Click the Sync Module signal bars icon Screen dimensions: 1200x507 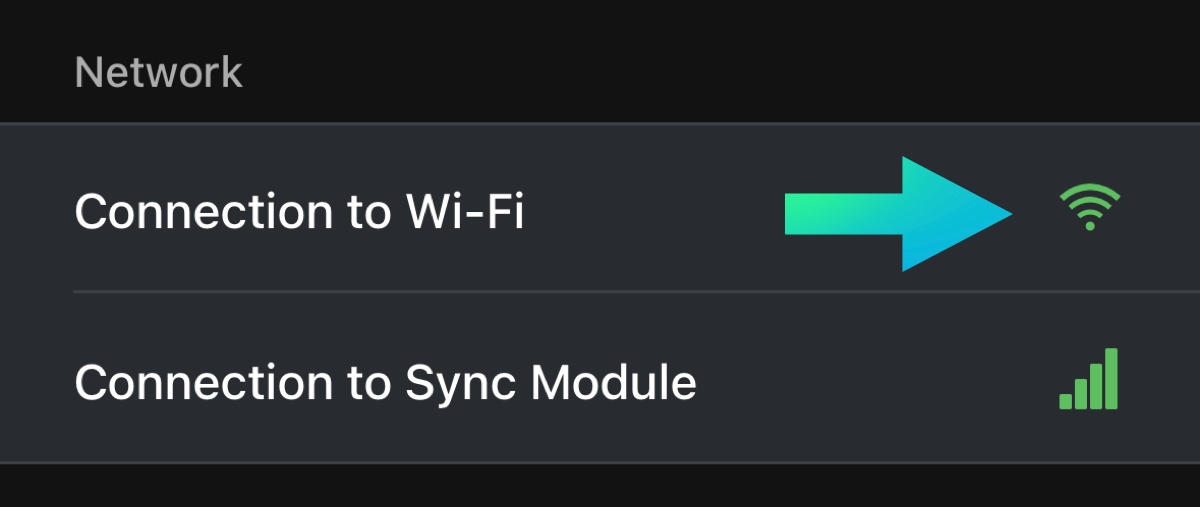[x=1088, y=380]
